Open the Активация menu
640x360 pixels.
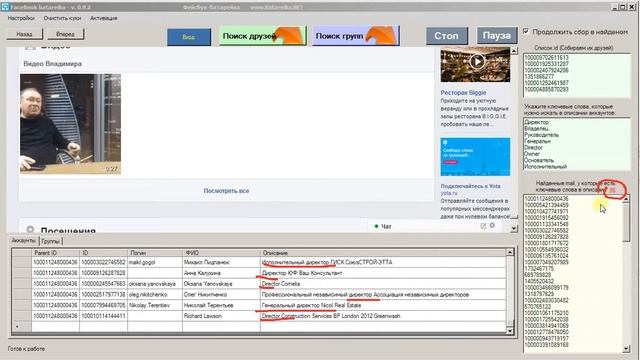coord(104,18)
